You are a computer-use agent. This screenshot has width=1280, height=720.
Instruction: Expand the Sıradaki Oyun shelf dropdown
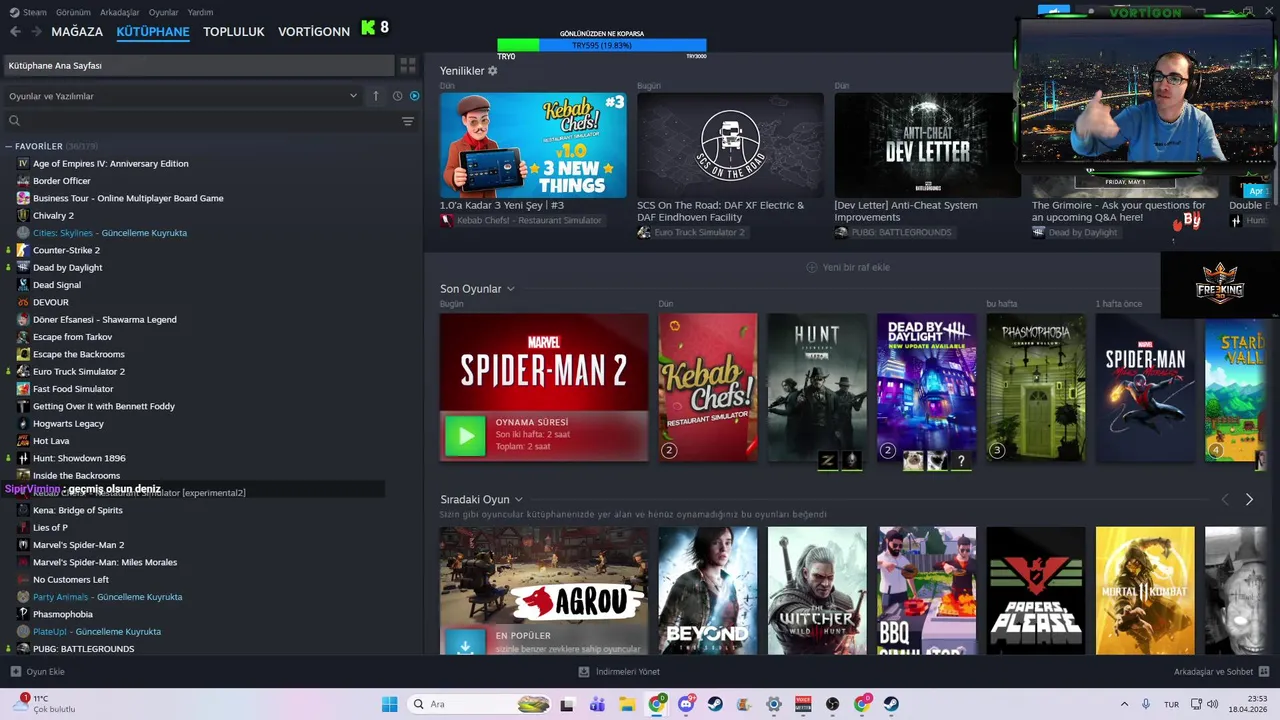coord(518,499)
